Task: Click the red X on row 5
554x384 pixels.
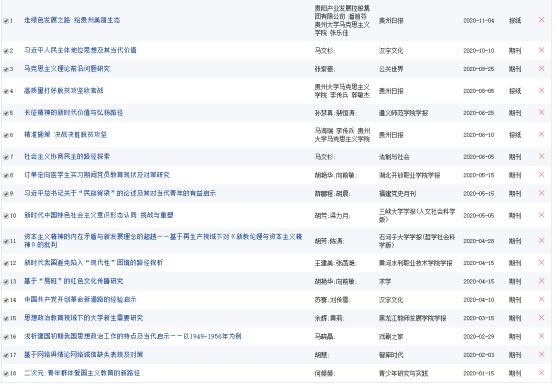Action: pyautogui.click(x=541, y=112)
